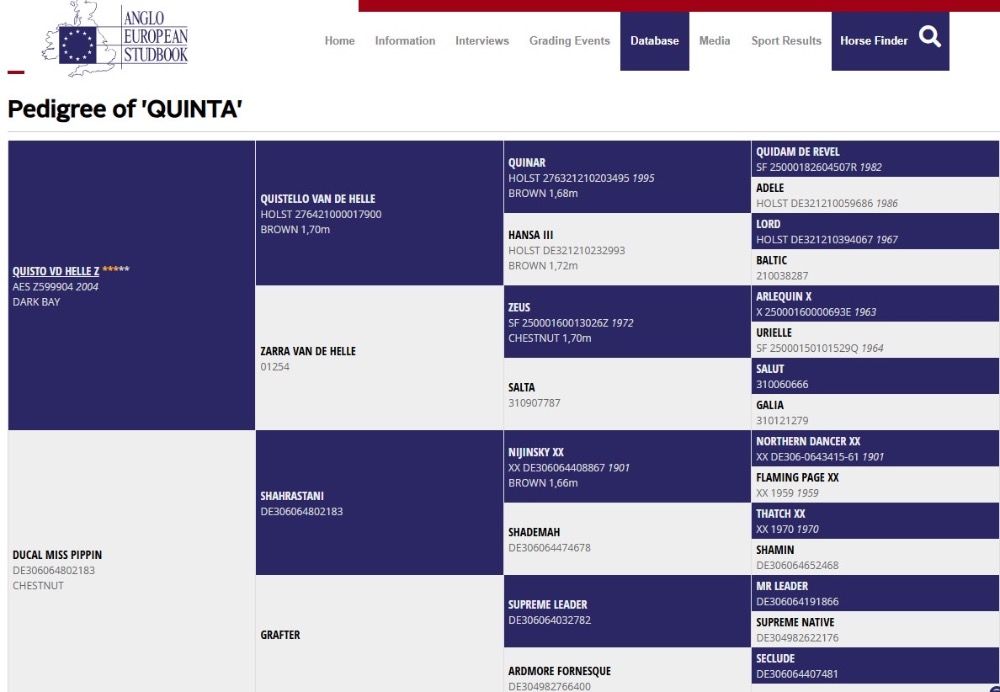Viewport: 1000px width, 692px height.
Task: Click the star rating beside Quisto VD Helle Z
Action: click(x=115, y=269)
